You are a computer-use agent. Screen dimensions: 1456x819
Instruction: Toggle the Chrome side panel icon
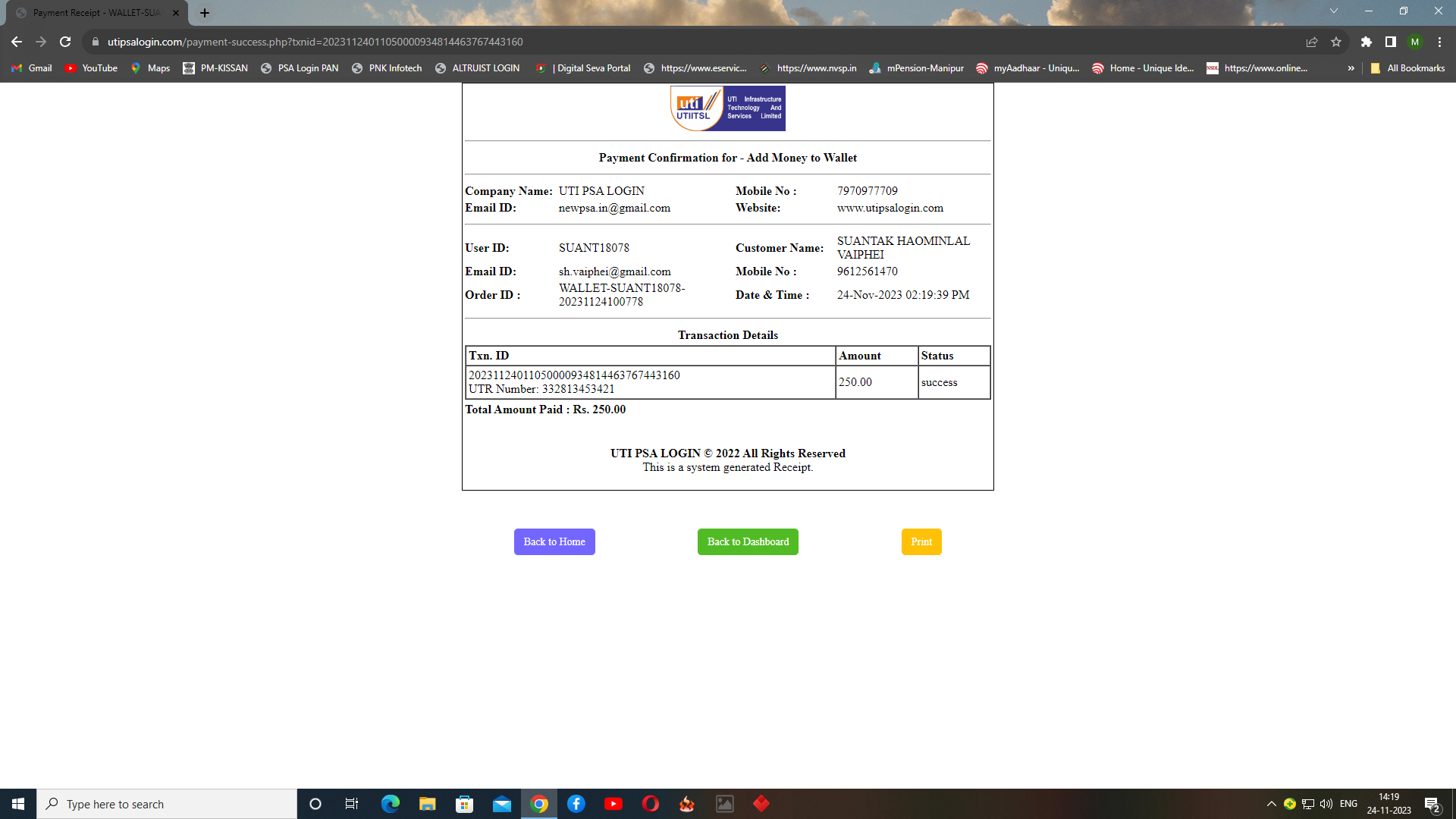coord(1390,42)
